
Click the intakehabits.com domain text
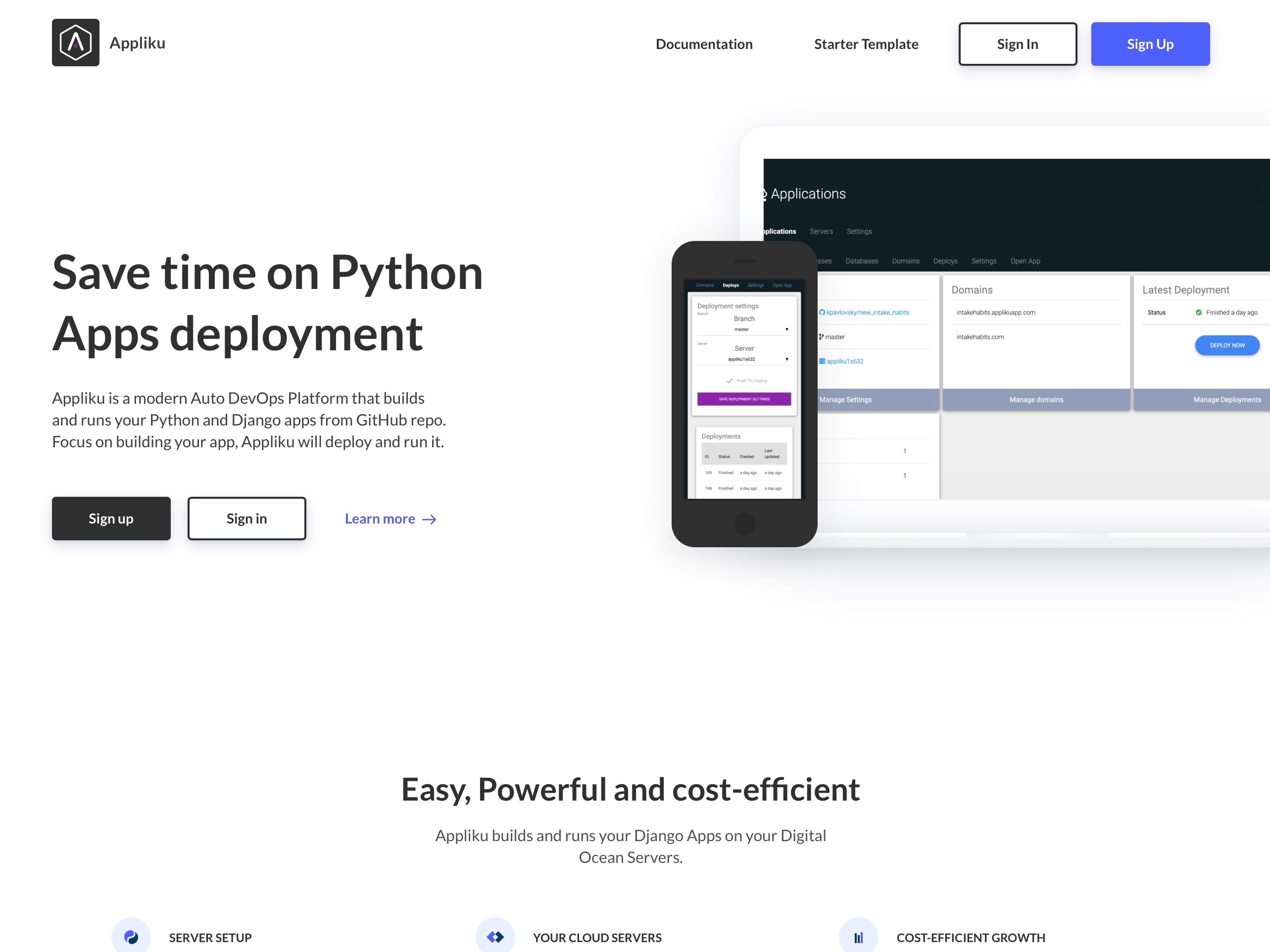tap(980, 337)
